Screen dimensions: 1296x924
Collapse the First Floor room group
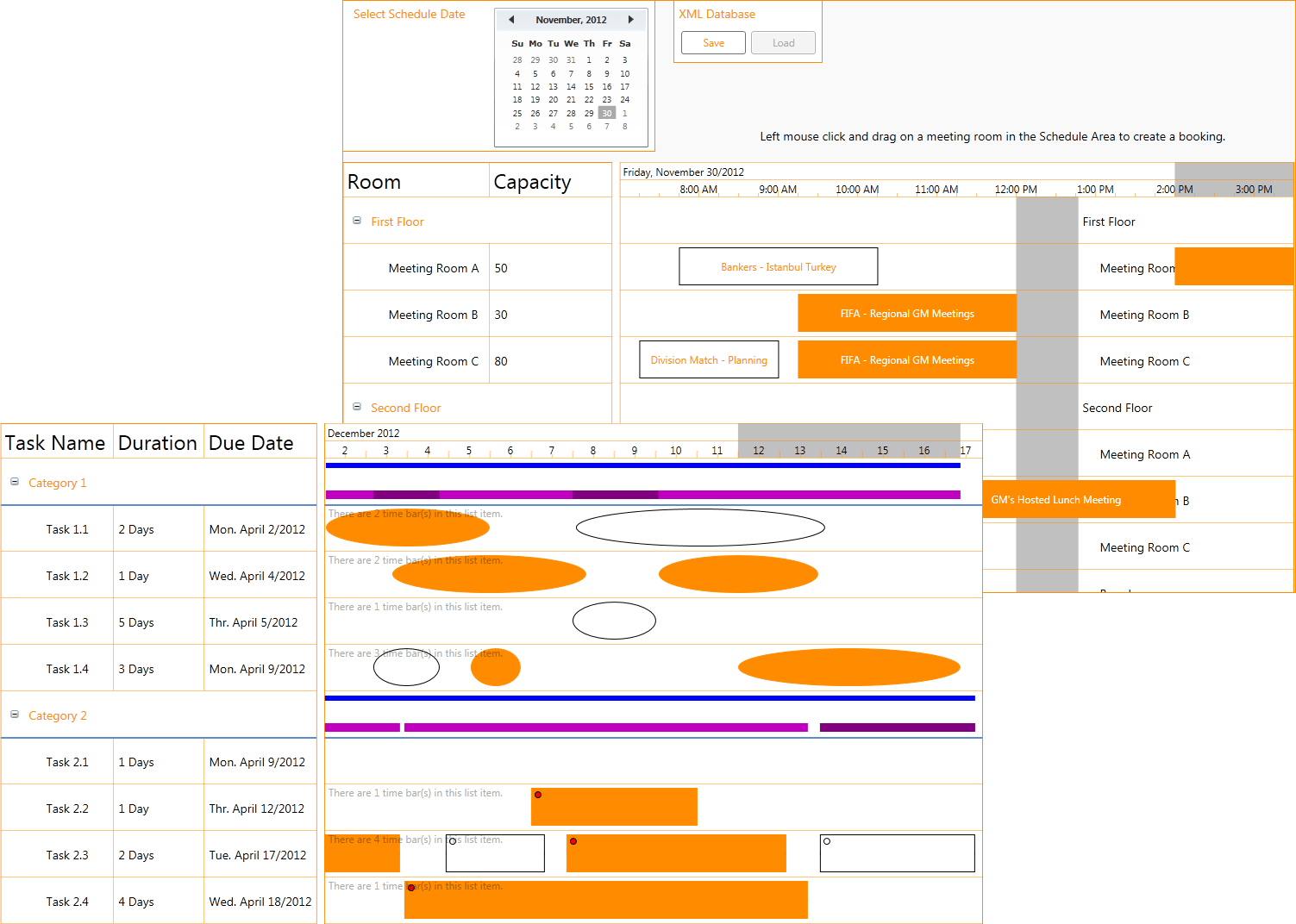pyautogui.click(x=356, y=220)
